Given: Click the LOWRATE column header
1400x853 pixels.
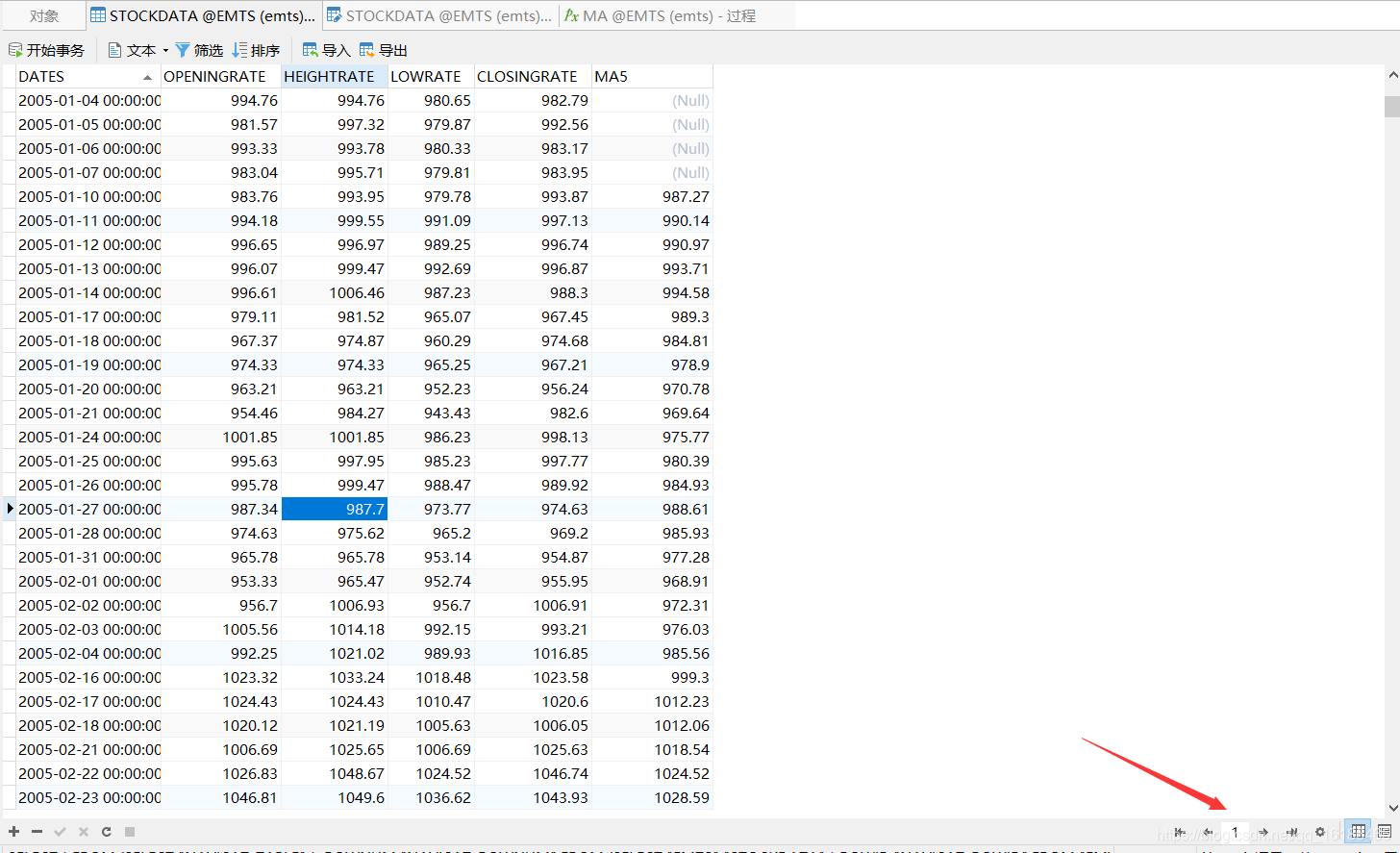Looking at the screenshot, I should (x=431, y=76).
